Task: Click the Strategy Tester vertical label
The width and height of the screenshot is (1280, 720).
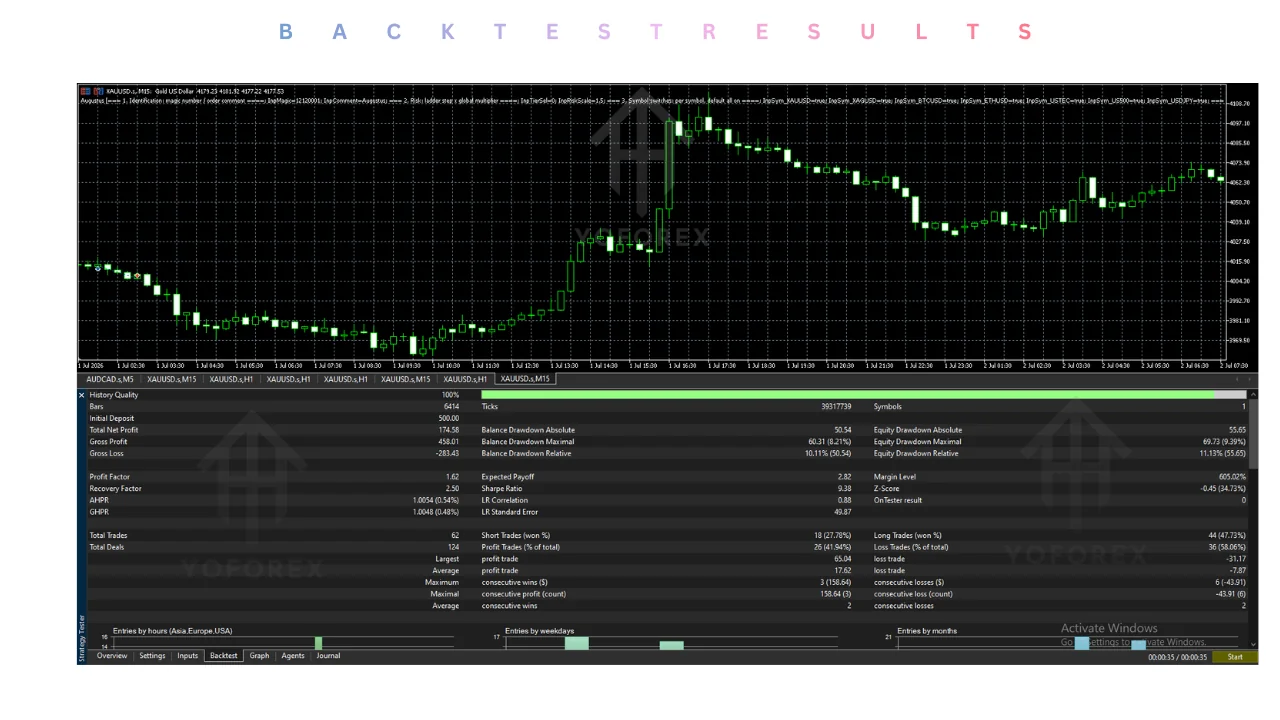Action: point(82,637)
